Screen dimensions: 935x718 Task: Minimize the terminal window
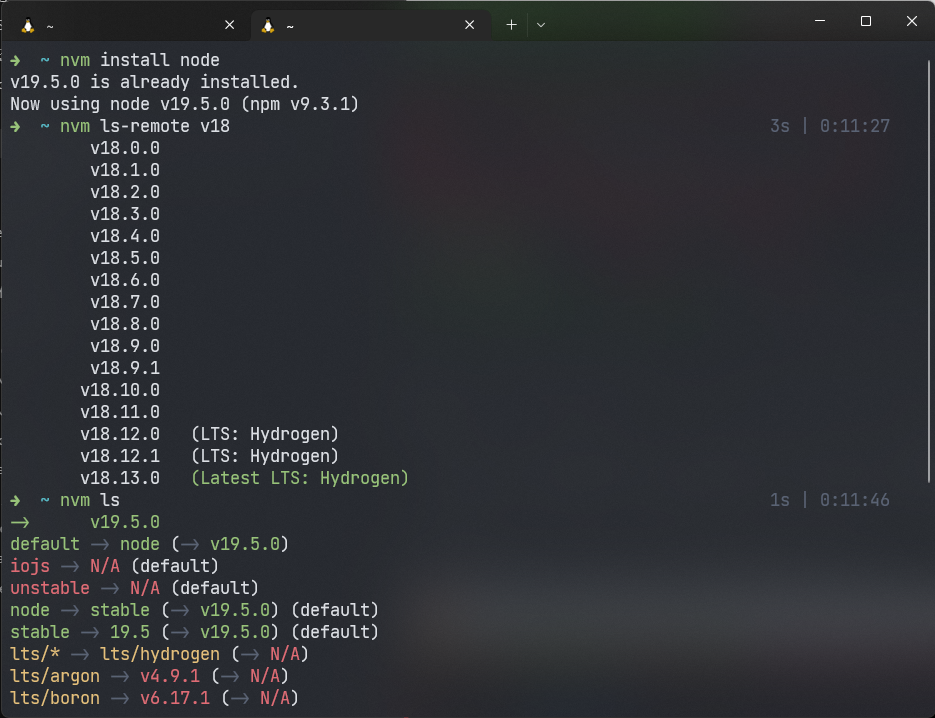pyautogui.click(x=819, y=21)
